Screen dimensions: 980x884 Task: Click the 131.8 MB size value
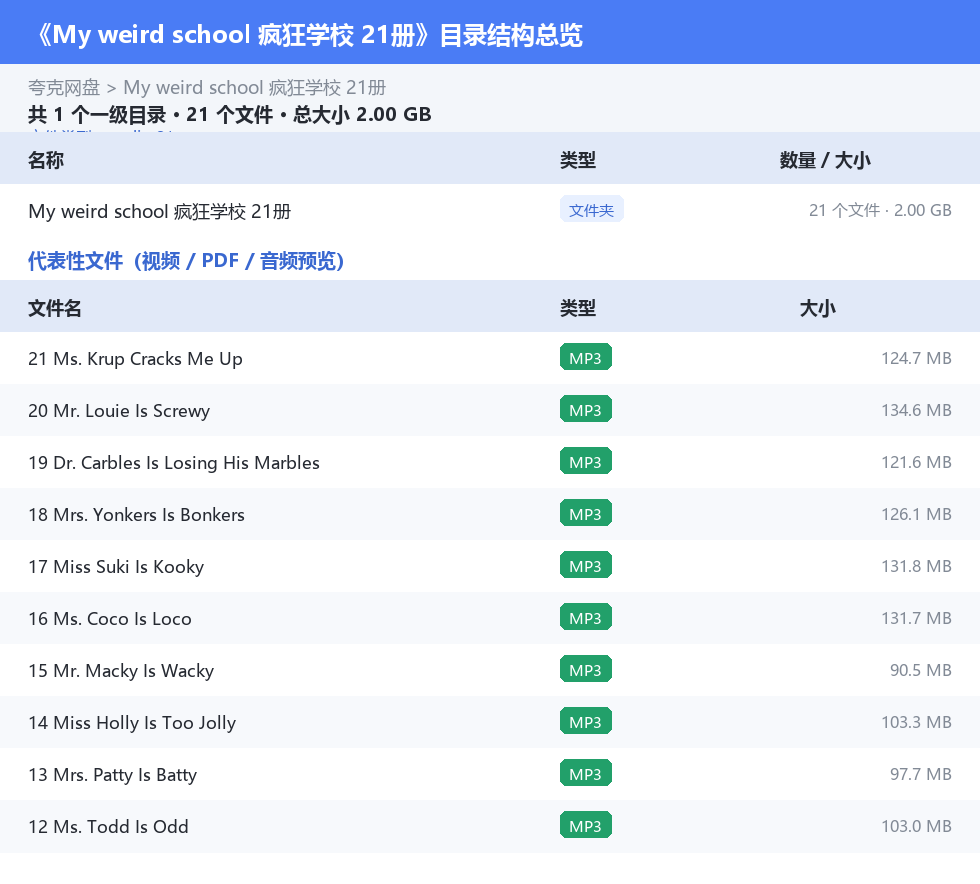click(x=916, y=566)
